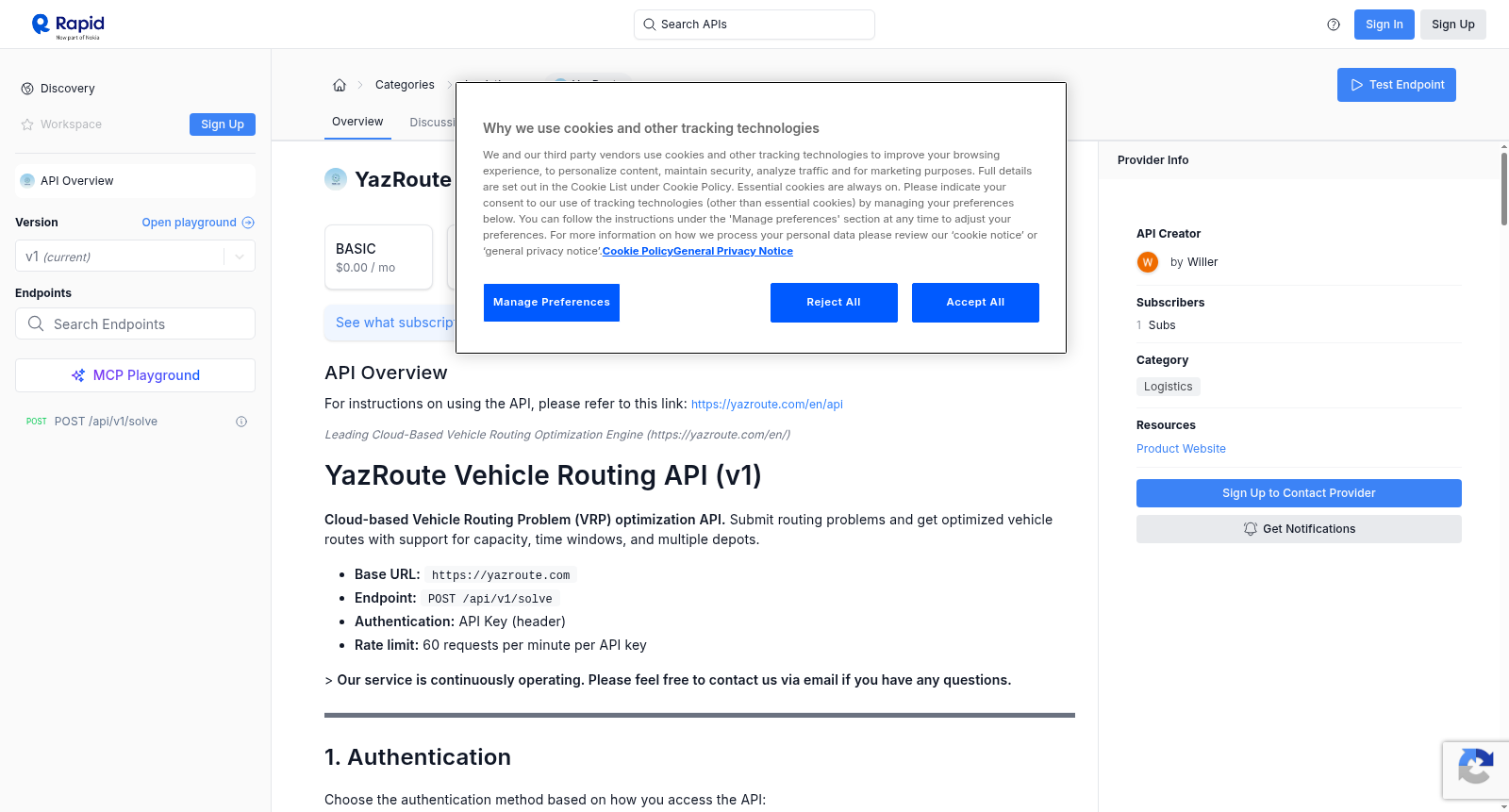The width and height of the screenshot is (1509, 812).
Task: Click the Search Endpoints magnifier icon
Action: [36, 323]
